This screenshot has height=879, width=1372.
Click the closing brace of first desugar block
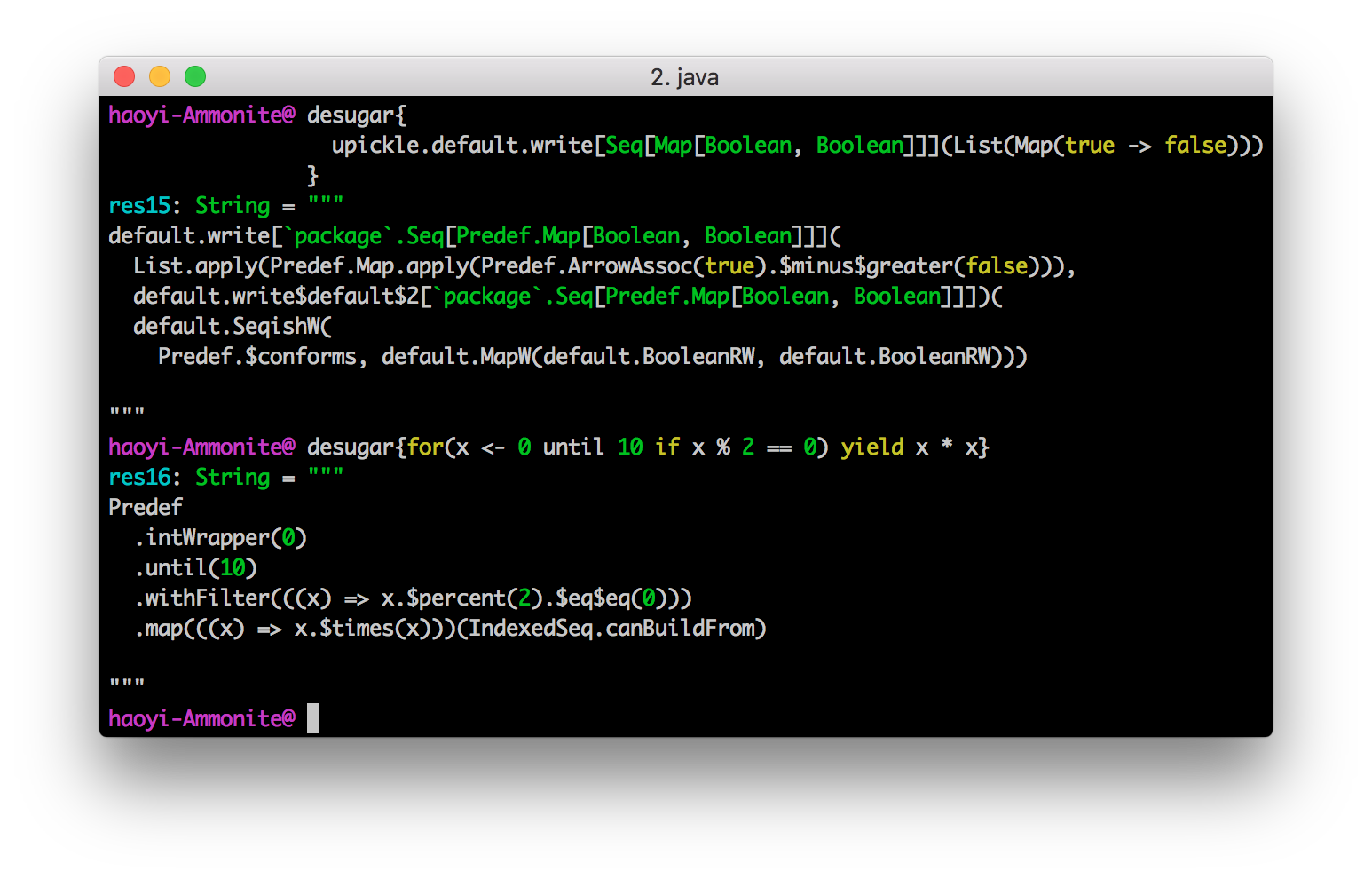[x=312, y=176]
